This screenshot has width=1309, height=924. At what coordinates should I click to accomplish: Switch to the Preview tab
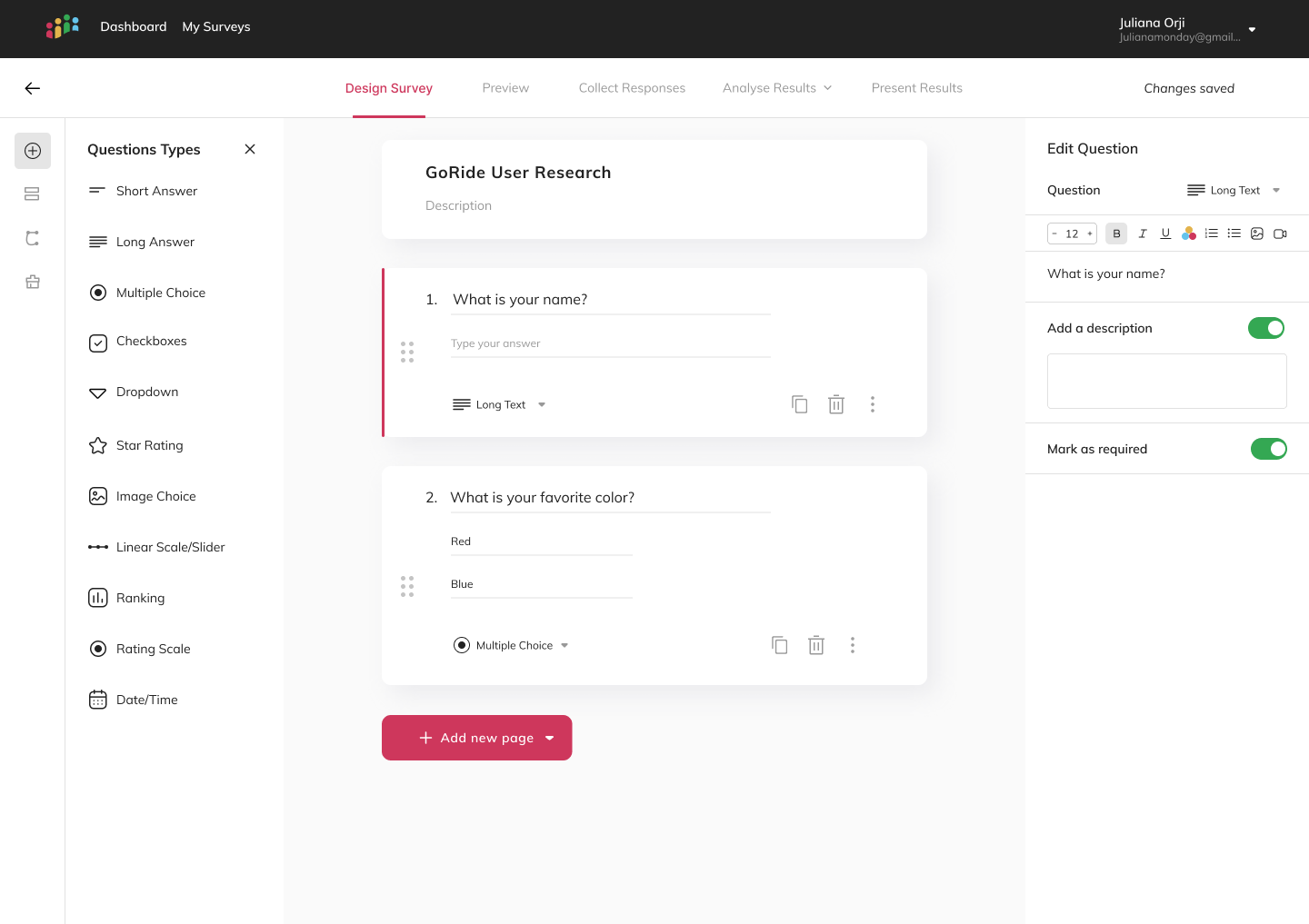tap(505, 88)
